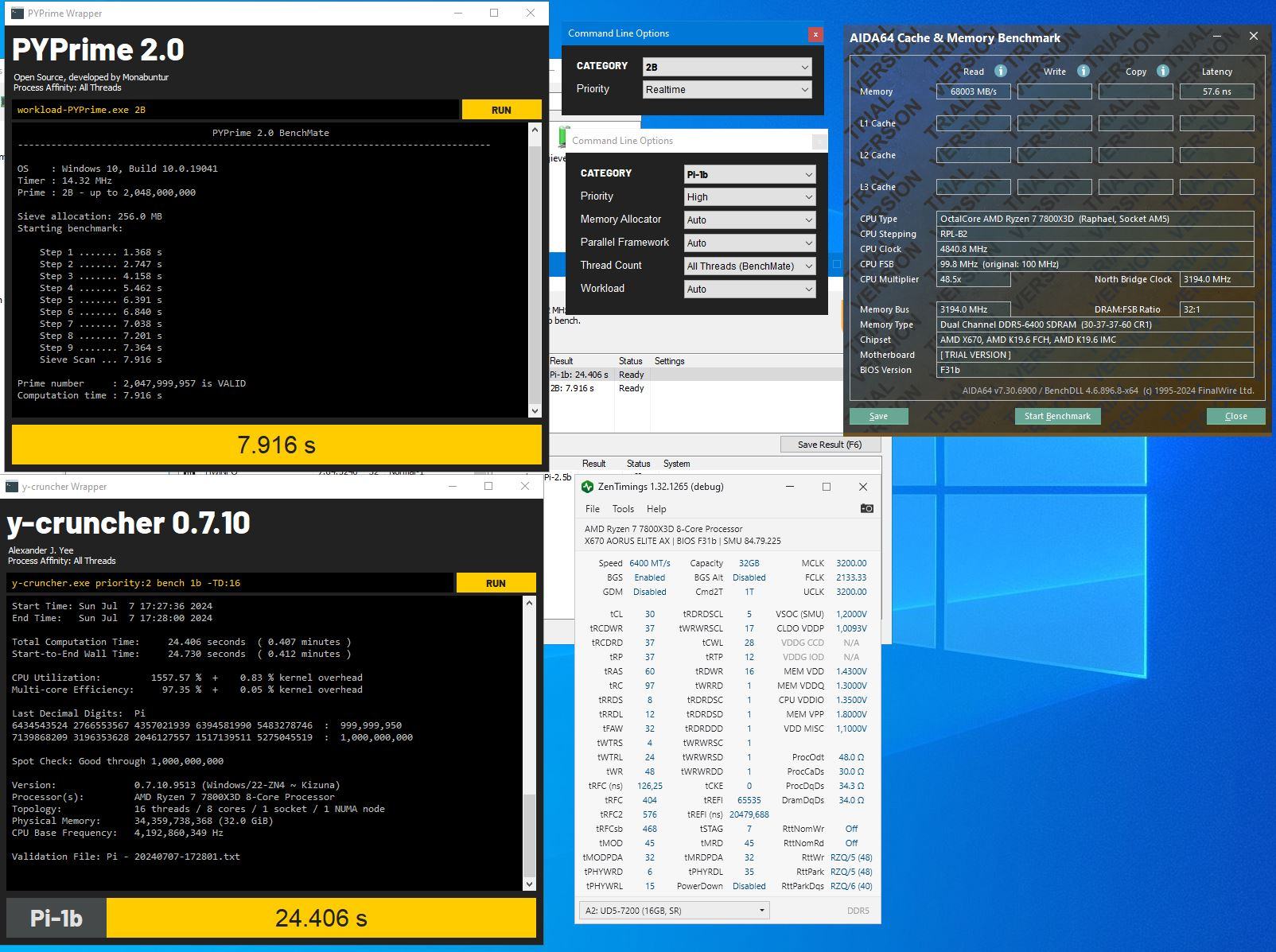The width and height of the screenshot is (1276, 952).
Task: Click the ZenTimings screenshot camera icon
Action: pos(866,508)
